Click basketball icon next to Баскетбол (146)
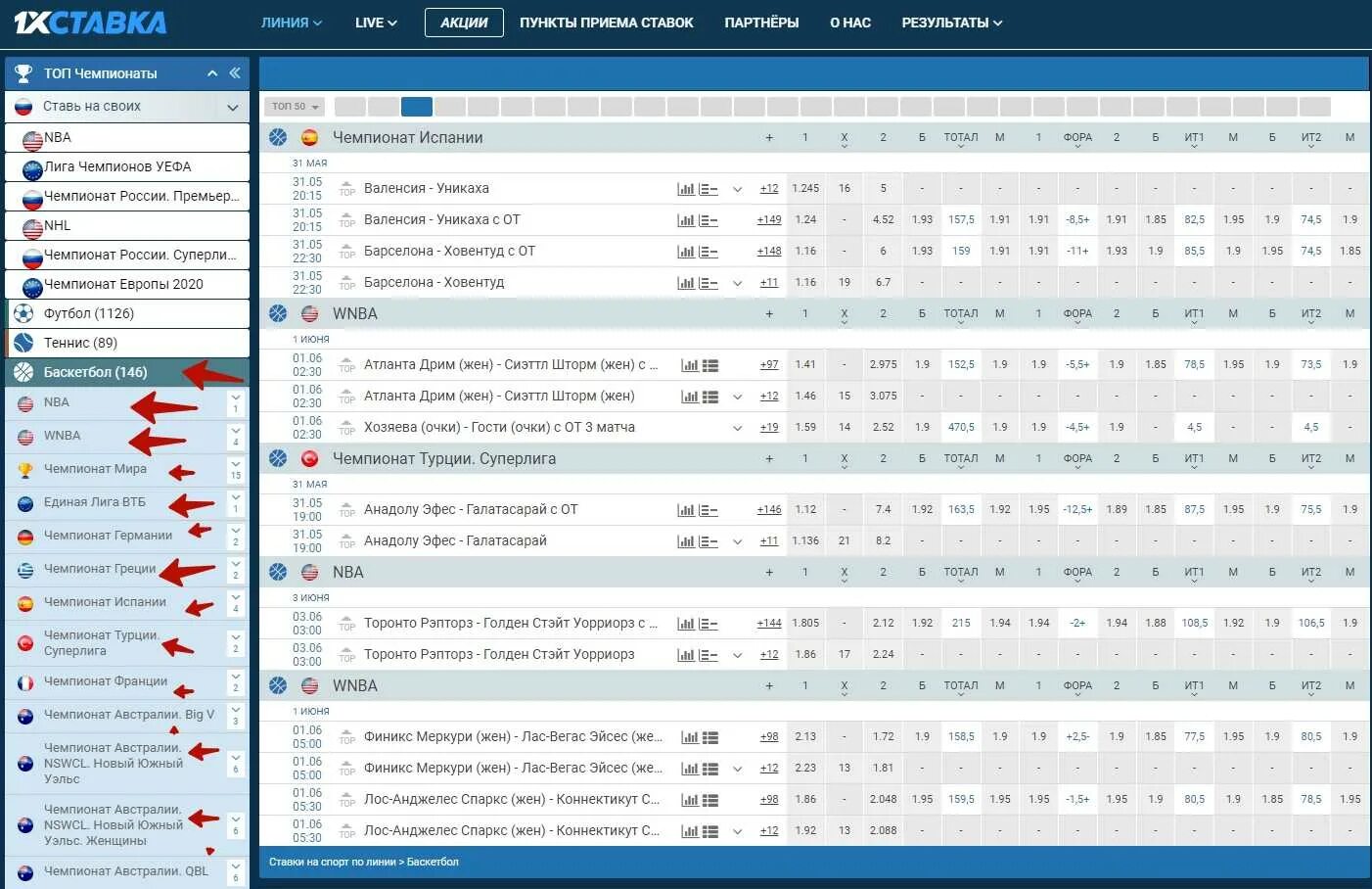1372x889 pixels. (x=23, y=372)
